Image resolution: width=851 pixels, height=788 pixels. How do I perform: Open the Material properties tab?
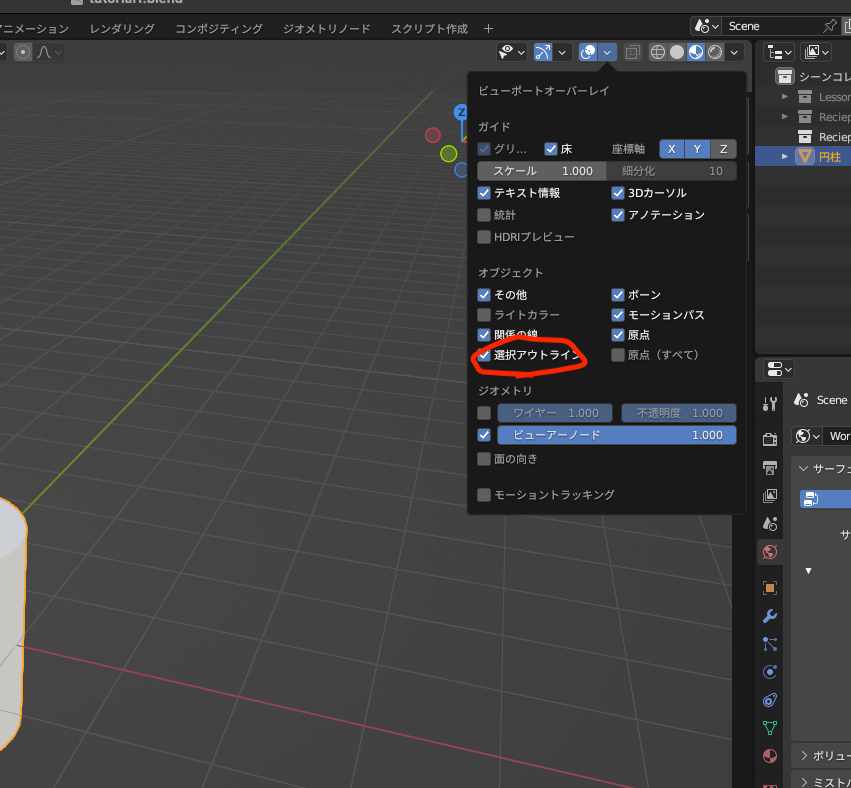(x=770, y=756)
